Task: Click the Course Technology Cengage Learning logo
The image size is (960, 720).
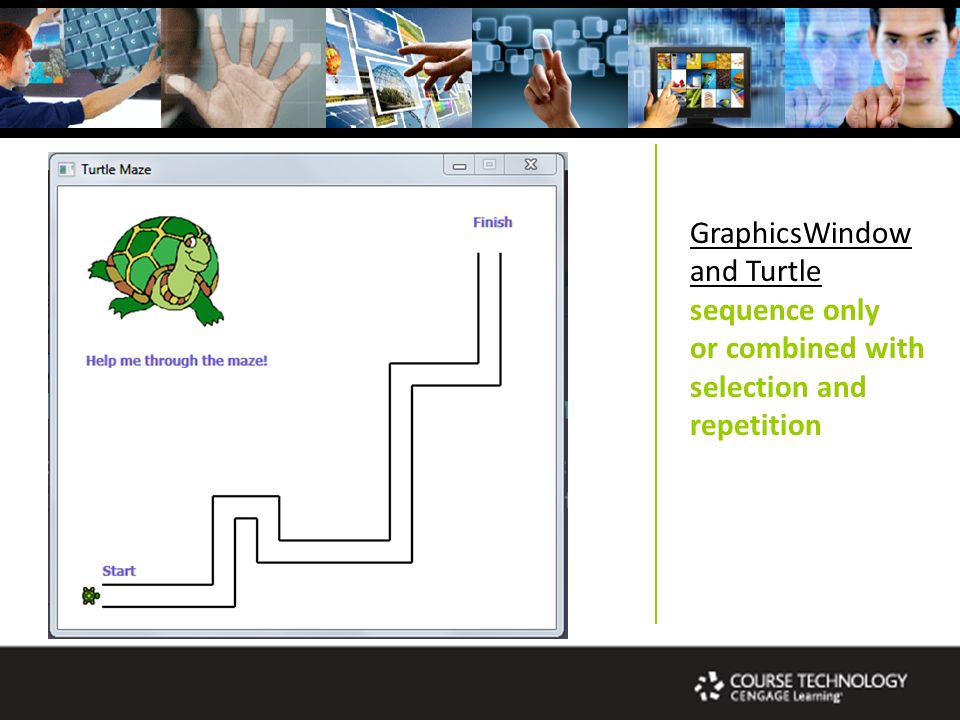Action: point(801,687)
